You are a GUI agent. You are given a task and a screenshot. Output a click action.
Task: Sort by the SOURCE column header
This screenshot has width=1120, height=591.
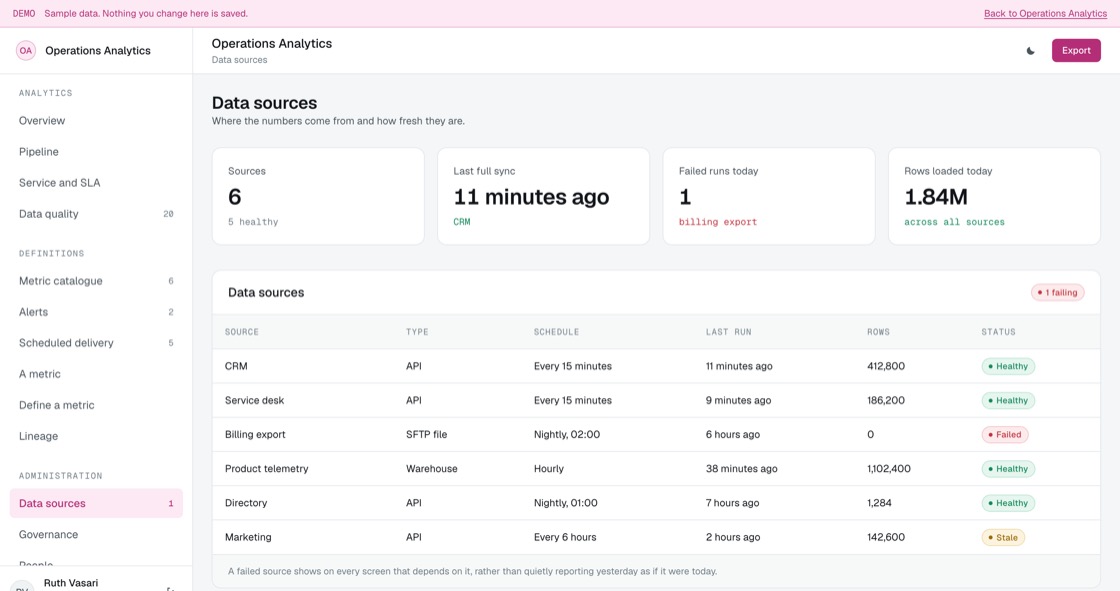241,332
